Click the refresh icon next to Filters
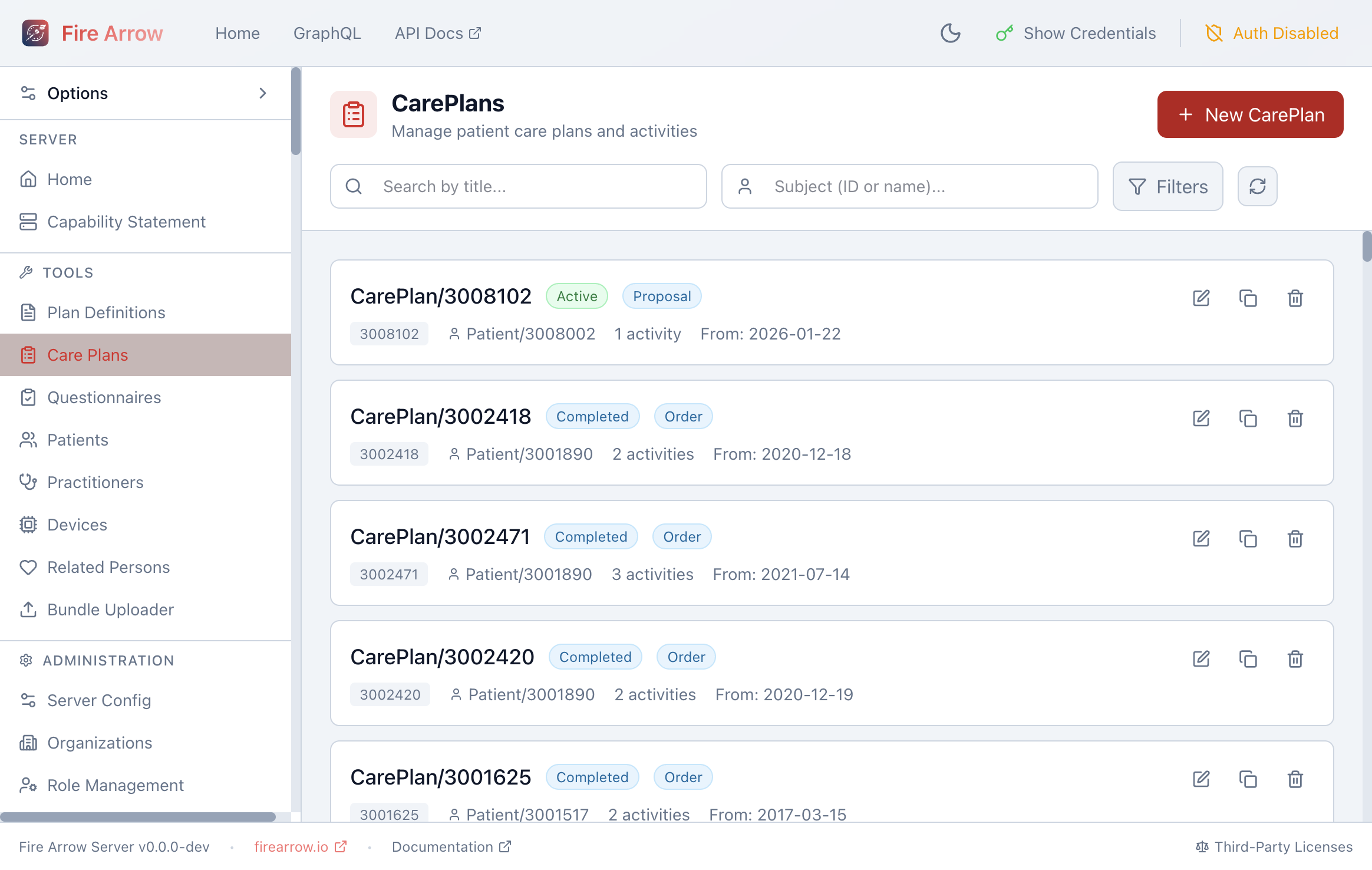1372x870 pixels. coord(1257,186)
